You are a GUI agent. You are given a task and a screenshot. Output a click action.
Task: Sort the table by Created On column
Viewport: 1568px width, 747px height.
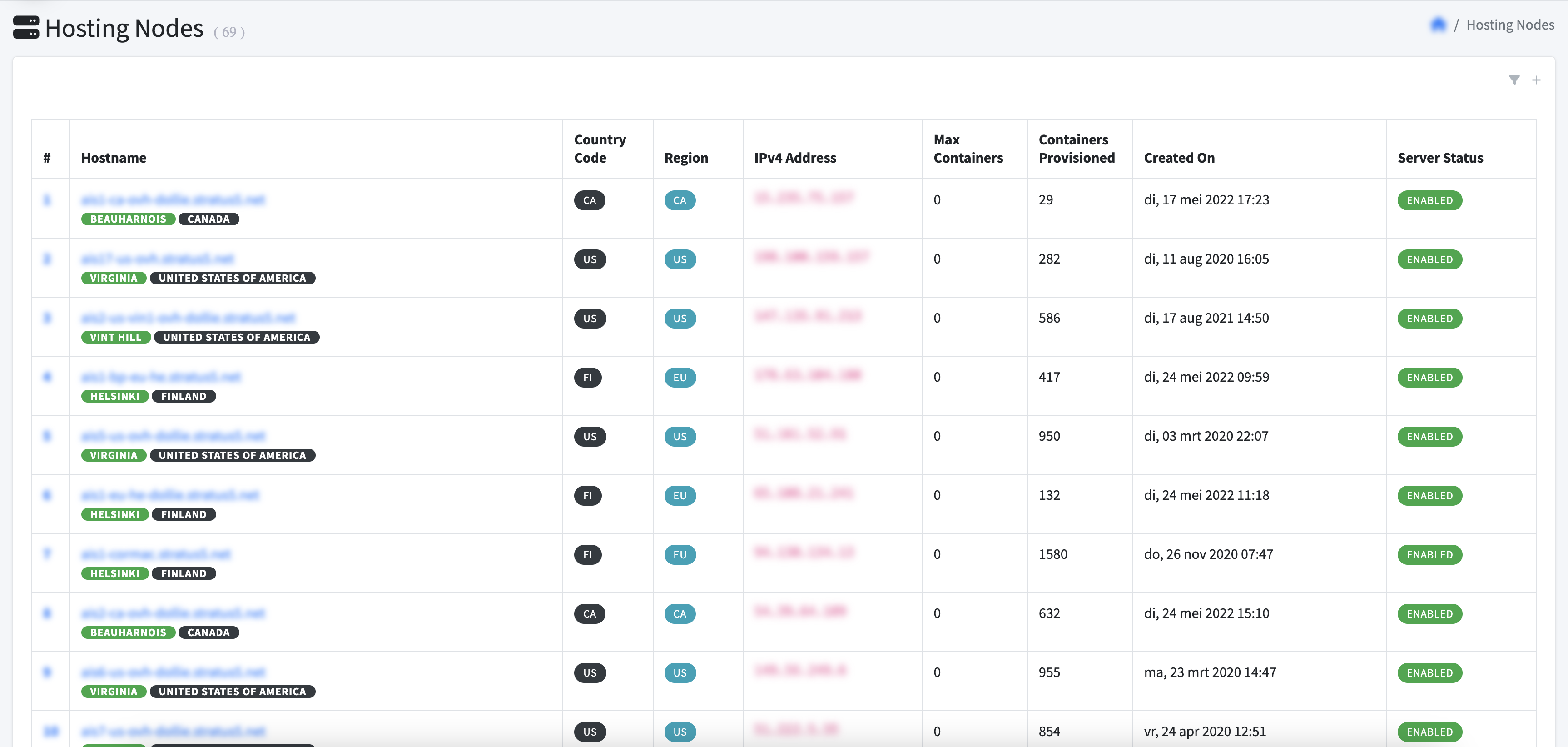tap(1179, 157)
